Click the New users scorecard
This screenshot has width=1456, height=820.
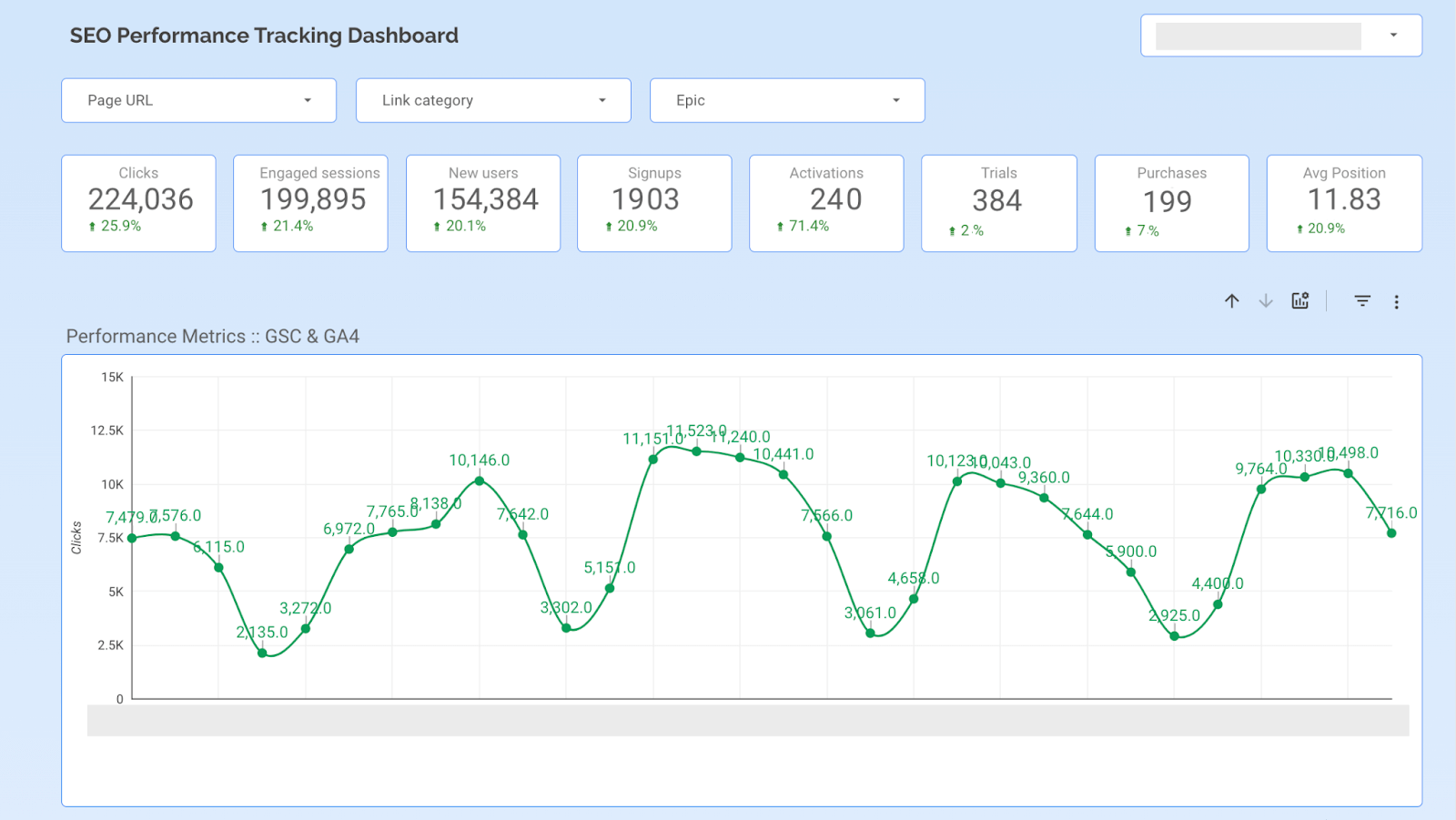[483, 203]
